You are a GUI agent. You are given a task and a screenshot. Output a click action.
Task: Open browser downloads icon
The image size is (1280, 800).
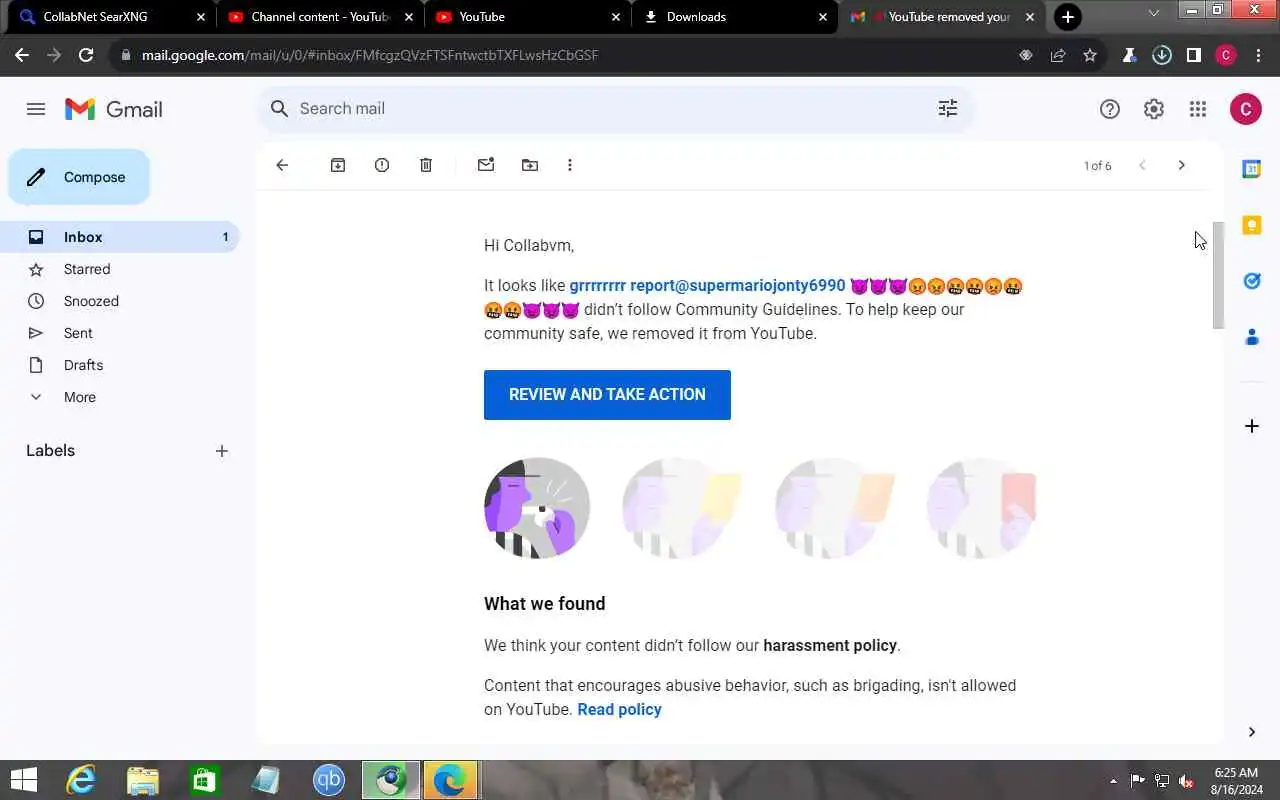tap(1162, 55)
